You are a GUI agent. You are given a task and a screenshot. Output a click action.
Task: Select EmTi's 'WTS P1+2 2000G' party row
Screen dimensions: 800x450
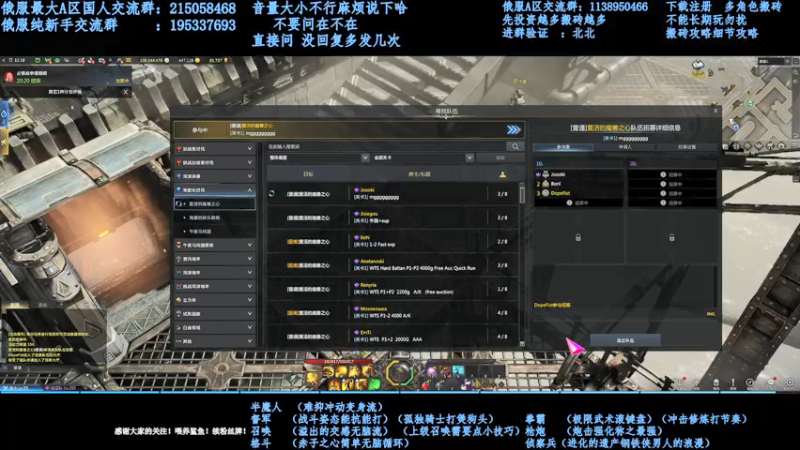392,336
